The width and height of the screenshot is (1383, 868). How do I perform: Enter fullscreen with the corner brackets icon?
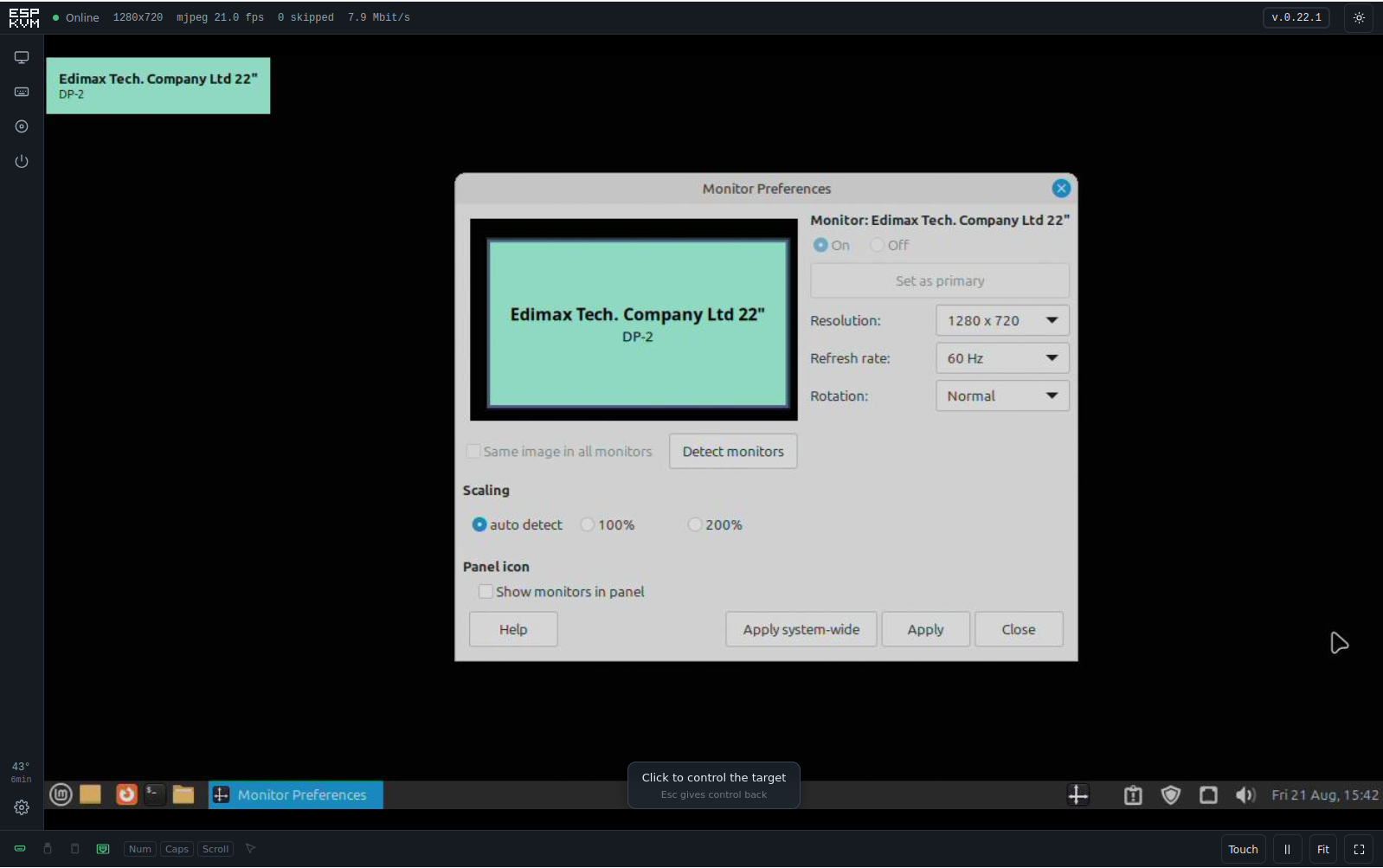point(1359,850)
